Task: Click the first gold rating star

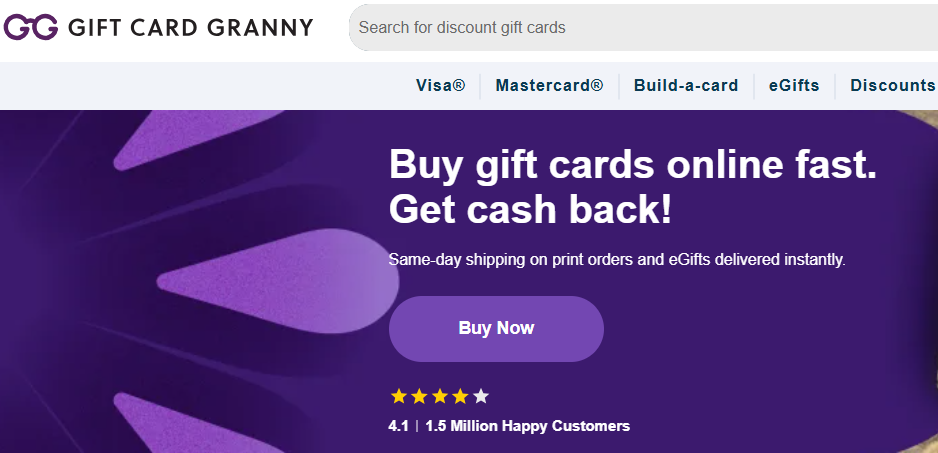Action: (399, 396)
